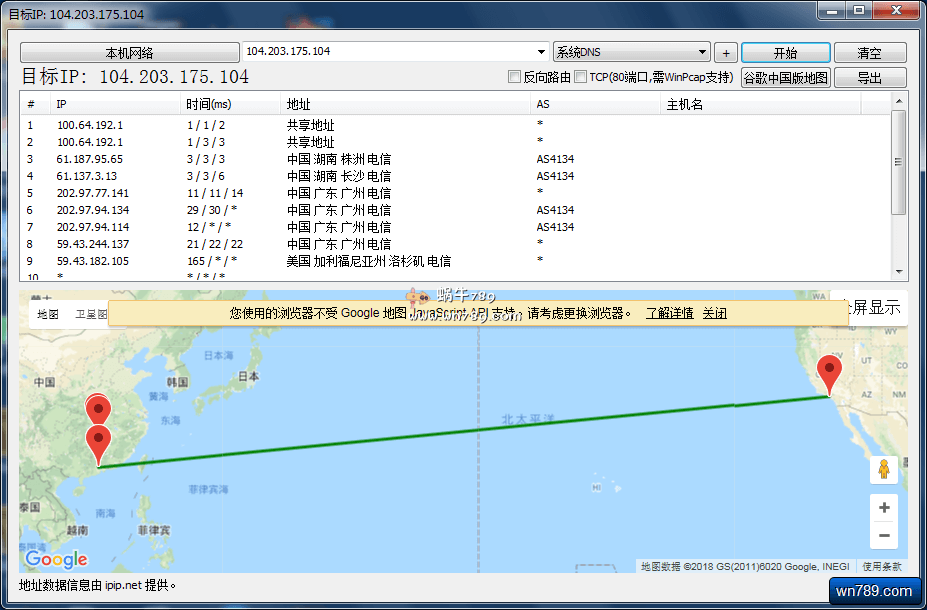Click the 了解详情 link in warning bar

(x=669, y=313)
